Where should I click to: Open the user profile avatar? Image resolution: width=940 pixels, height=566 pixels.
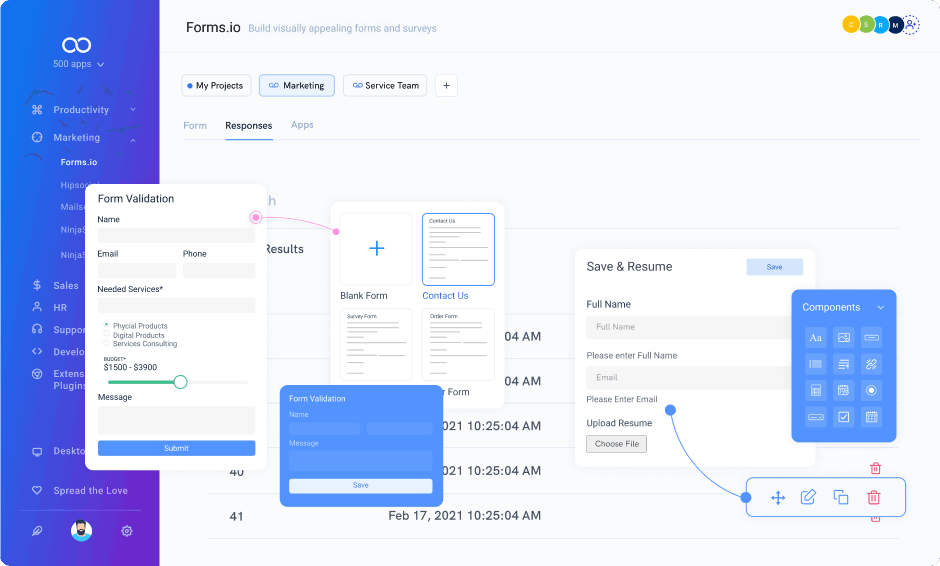point(82,531)
